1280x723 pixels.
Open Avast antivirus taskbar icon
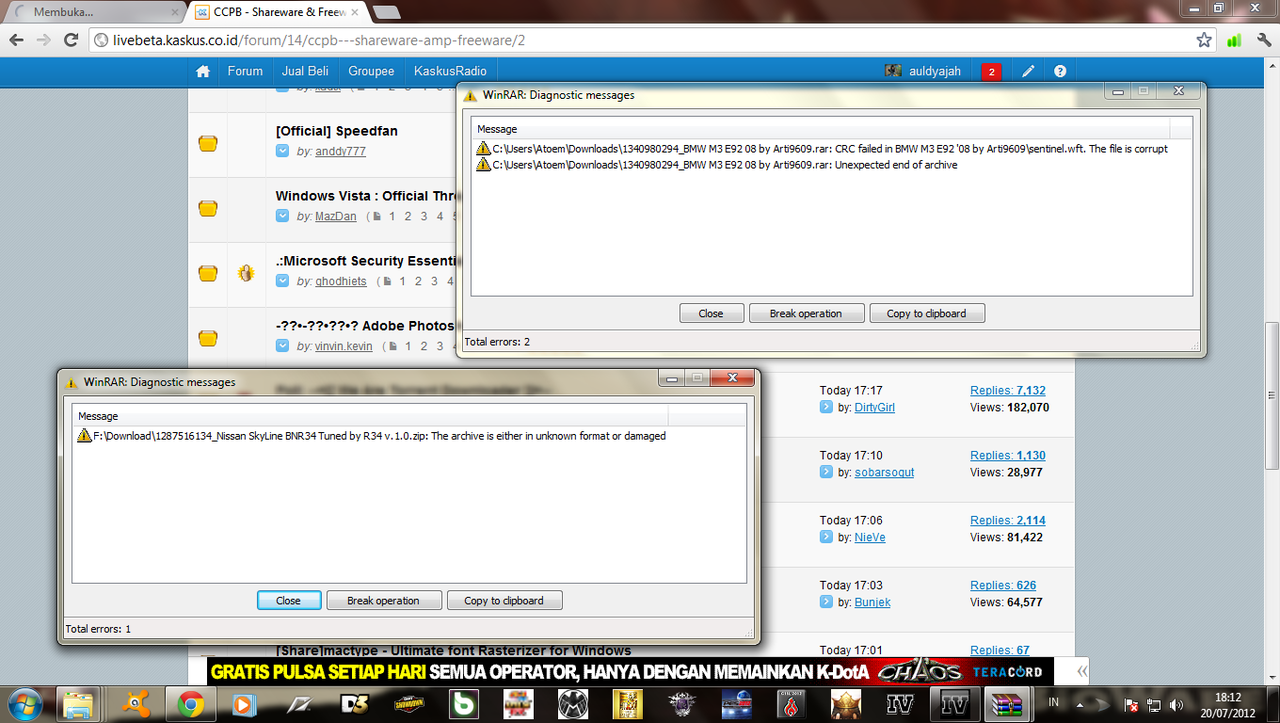135,704
